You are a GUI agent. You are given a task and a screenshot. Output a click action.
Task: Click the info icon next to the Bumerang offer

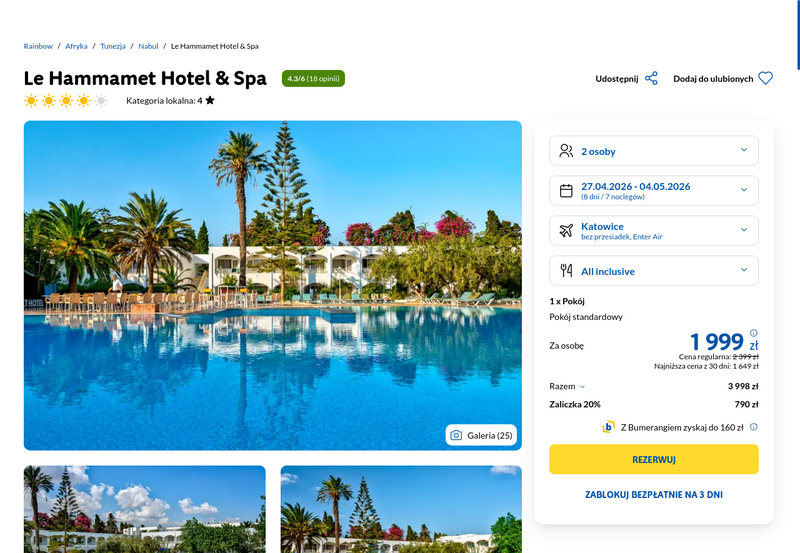click(754, 427)
